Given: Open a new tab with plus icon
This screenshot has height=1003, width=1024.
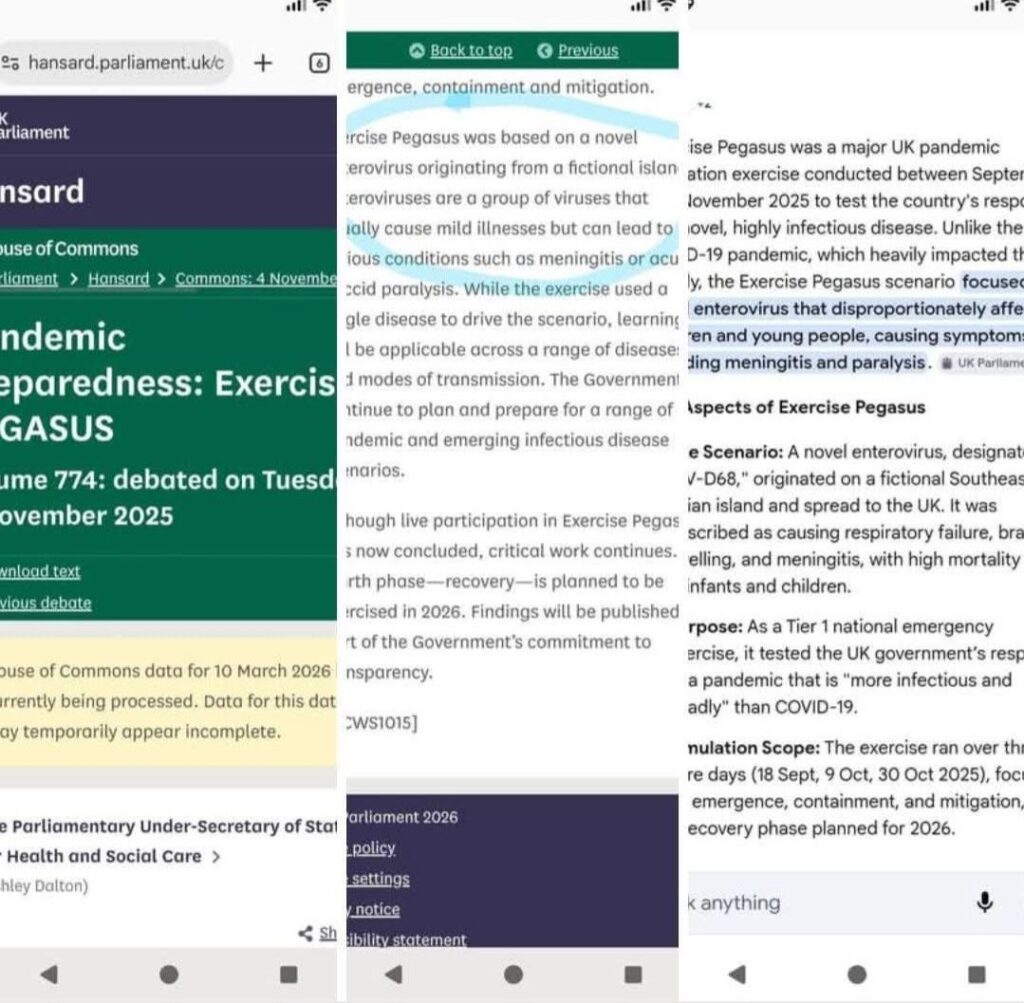Looking at the screenshot, I should pyautogui.click(x=263, y=63).
